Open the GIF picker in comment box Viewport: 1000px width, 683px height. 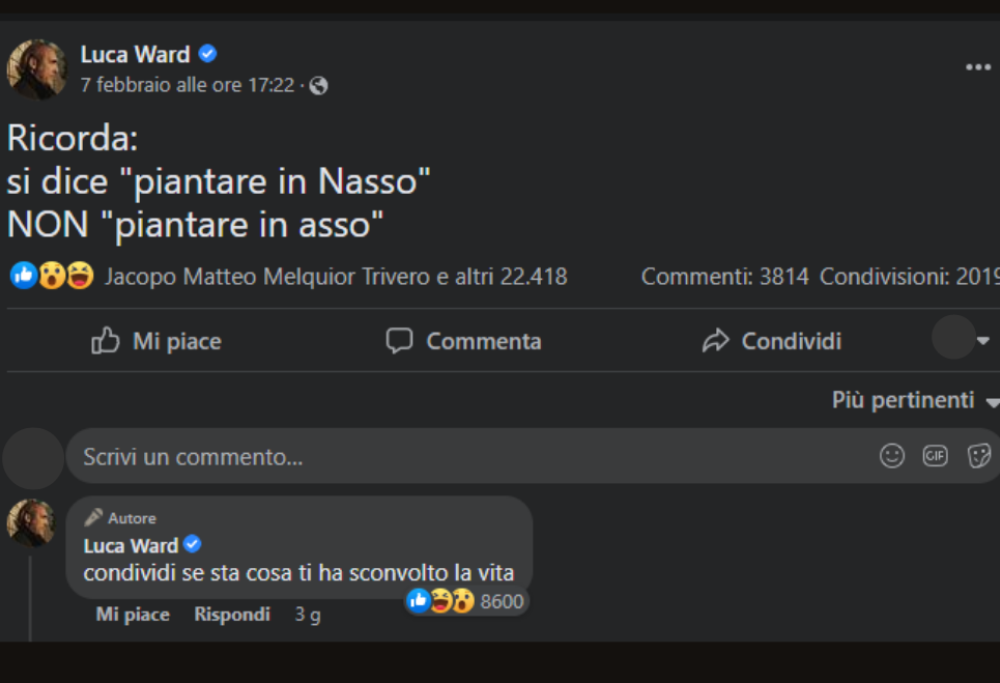click(935, 457)
